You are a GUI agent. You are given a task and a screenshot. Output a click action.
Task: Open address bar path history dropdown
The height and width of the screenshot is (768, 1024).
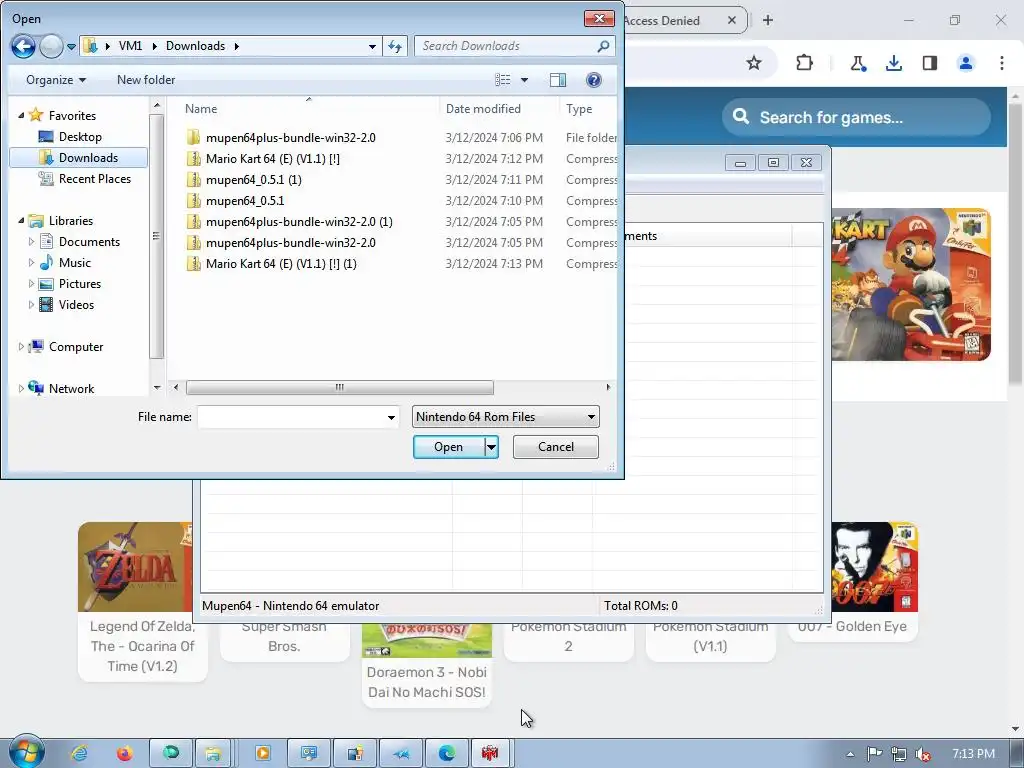pyautogui.click(x=372, y=46)
